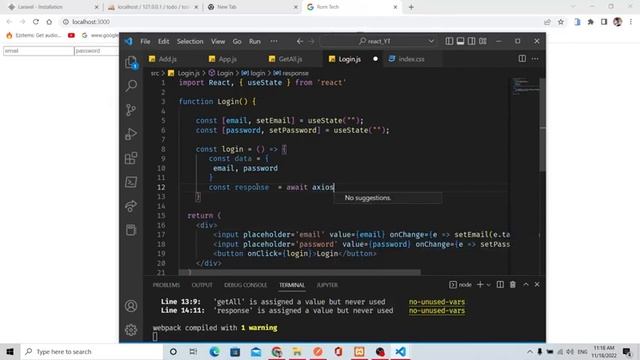Viewport: 640px width, 360px height.
Task: Open the View menu
Action: [218, 41]
